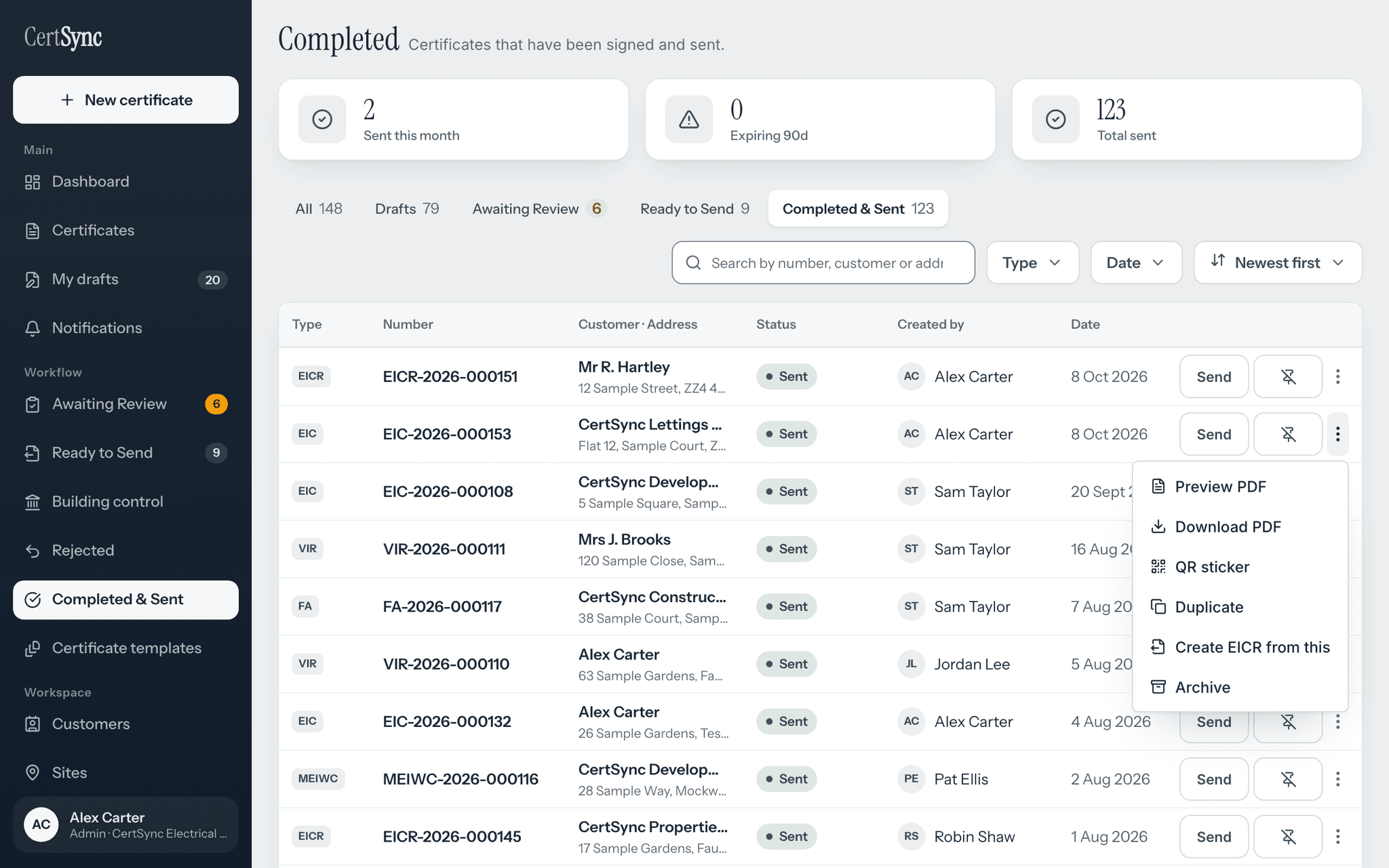Choose Archive from the row menu
This screenshot has height=868, width=1389.
pyautogui.click(x=1240, y=687)
